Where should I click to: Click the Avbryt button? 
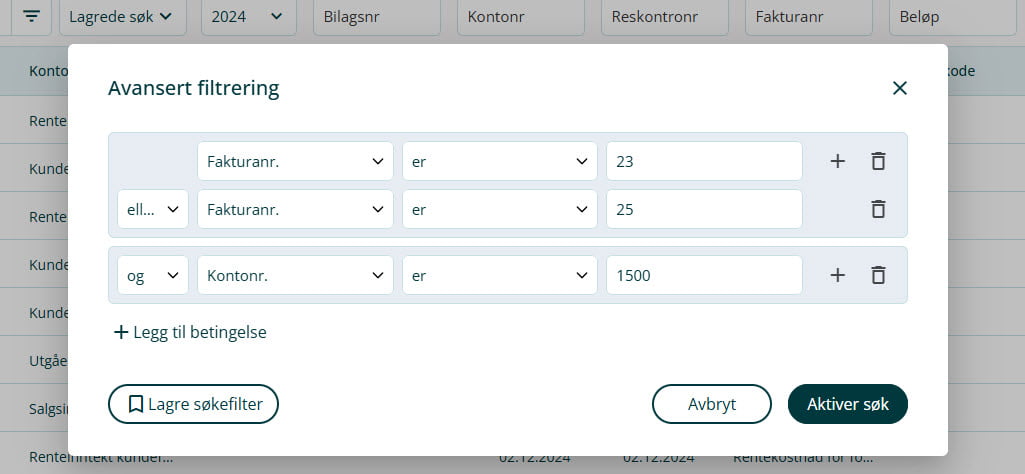coord(711,404)
